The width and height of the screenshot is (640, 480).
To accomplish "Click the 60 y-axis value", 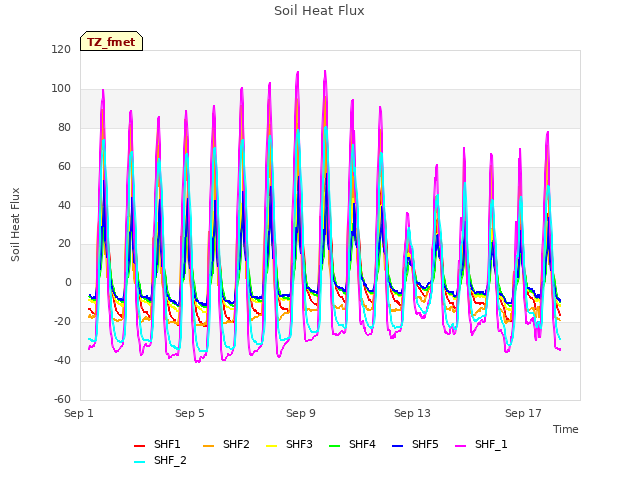I will (64, 167).
